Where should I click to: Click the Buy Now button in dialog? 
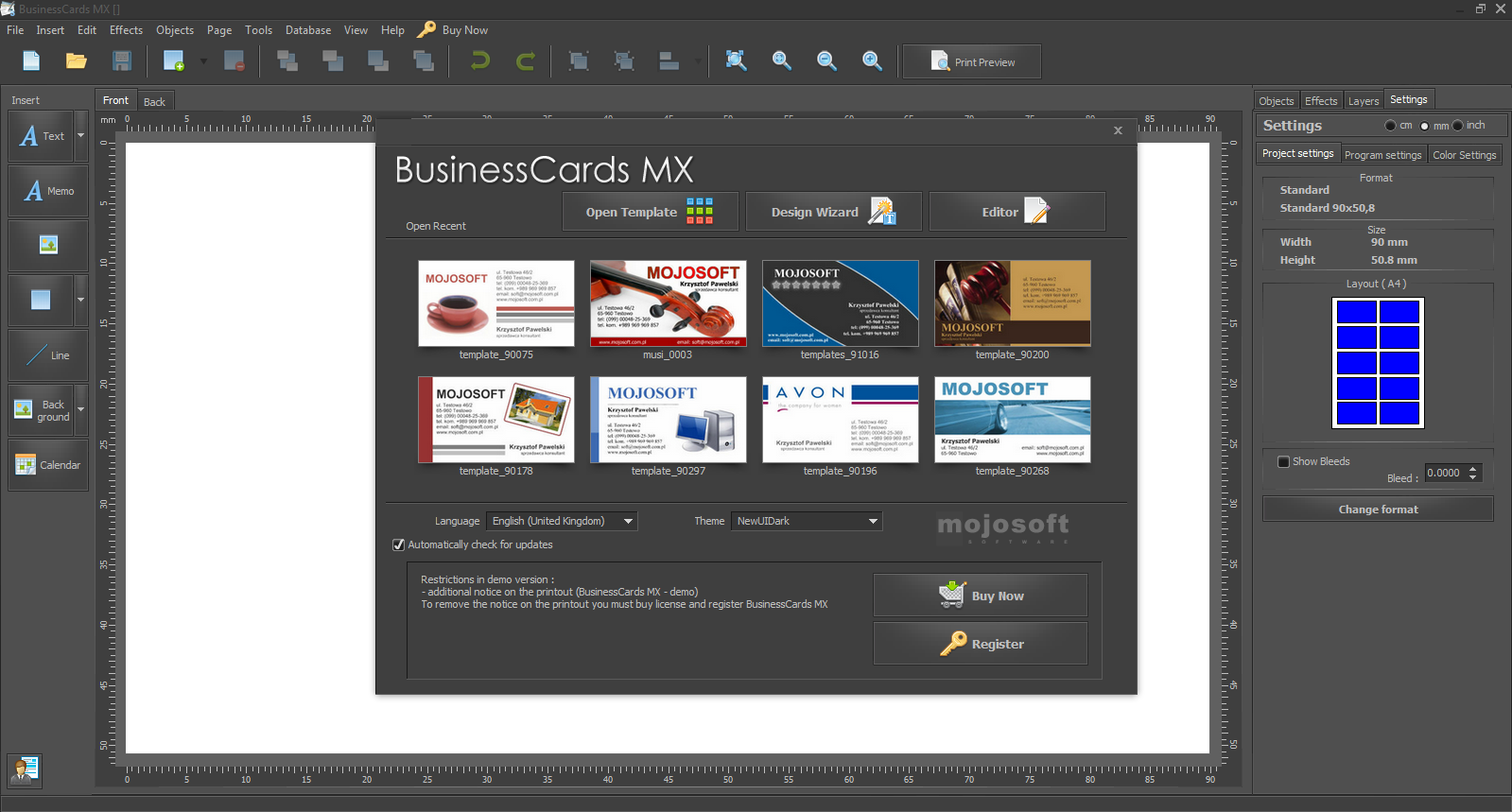981,596
